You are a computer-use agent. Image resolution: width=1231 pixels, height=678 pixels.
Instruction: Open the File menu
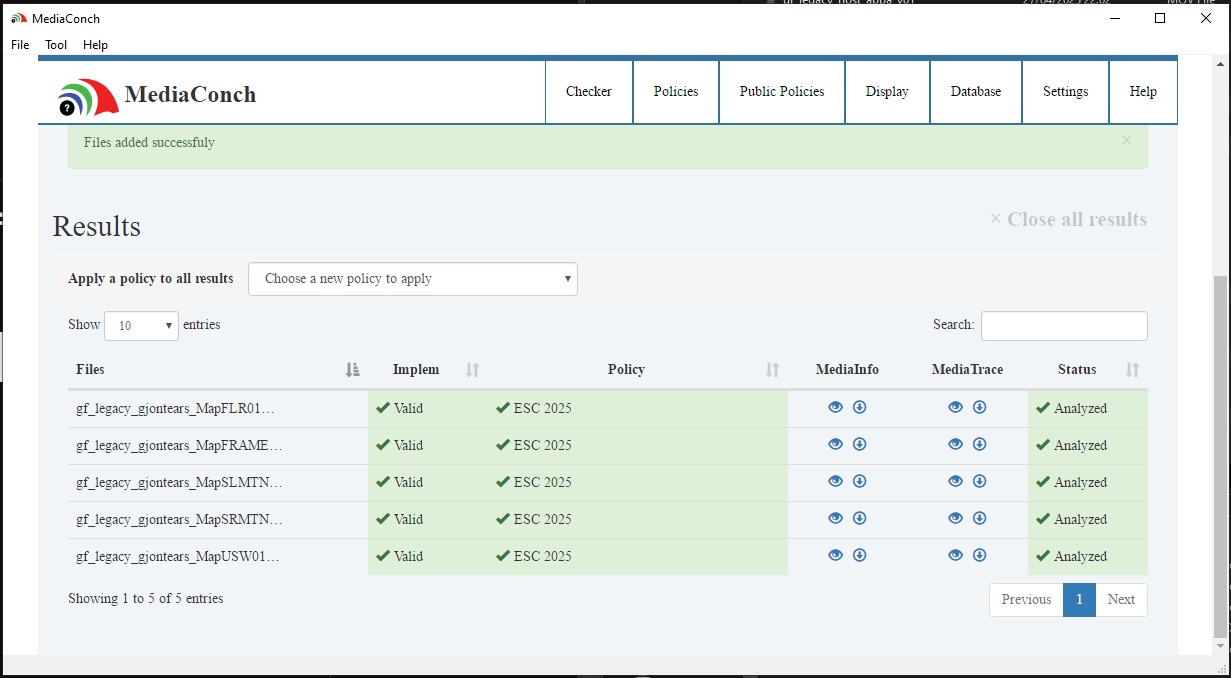[x=20, y=45]
